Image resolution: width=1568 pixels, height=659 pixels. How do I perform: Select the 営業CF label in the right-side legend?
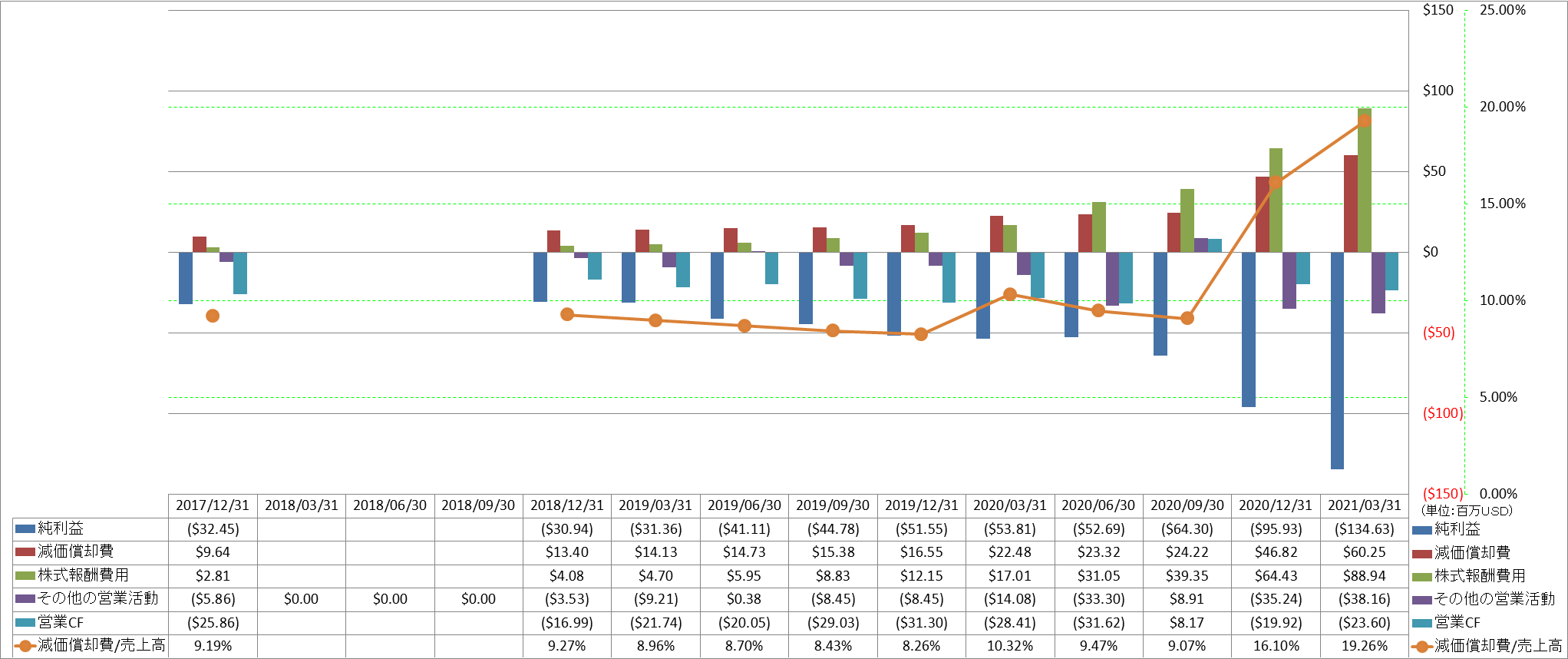click(x=1457, y=623)
